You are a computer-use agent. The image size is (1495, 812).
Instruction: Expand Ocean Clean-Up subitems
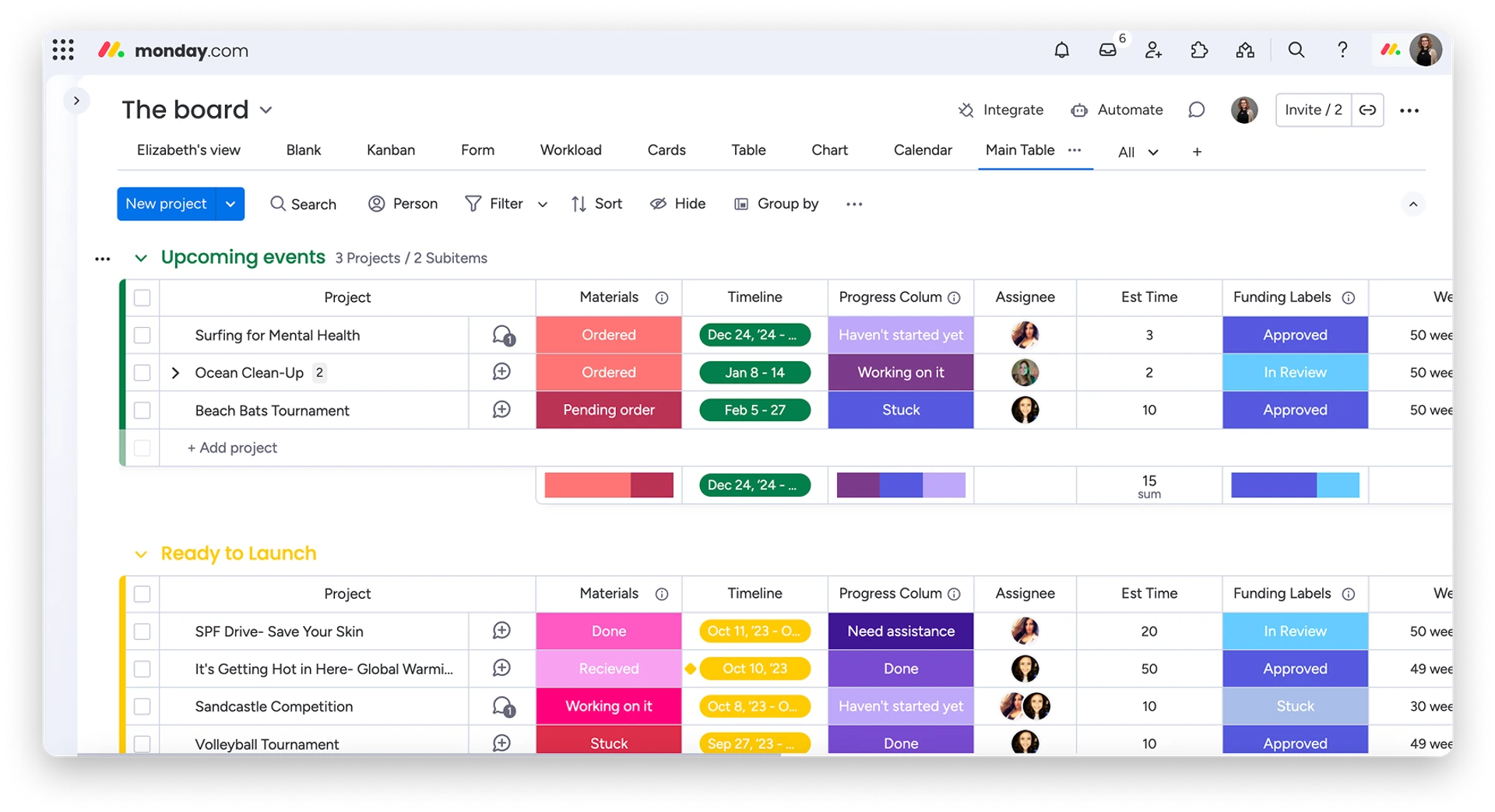175,373
